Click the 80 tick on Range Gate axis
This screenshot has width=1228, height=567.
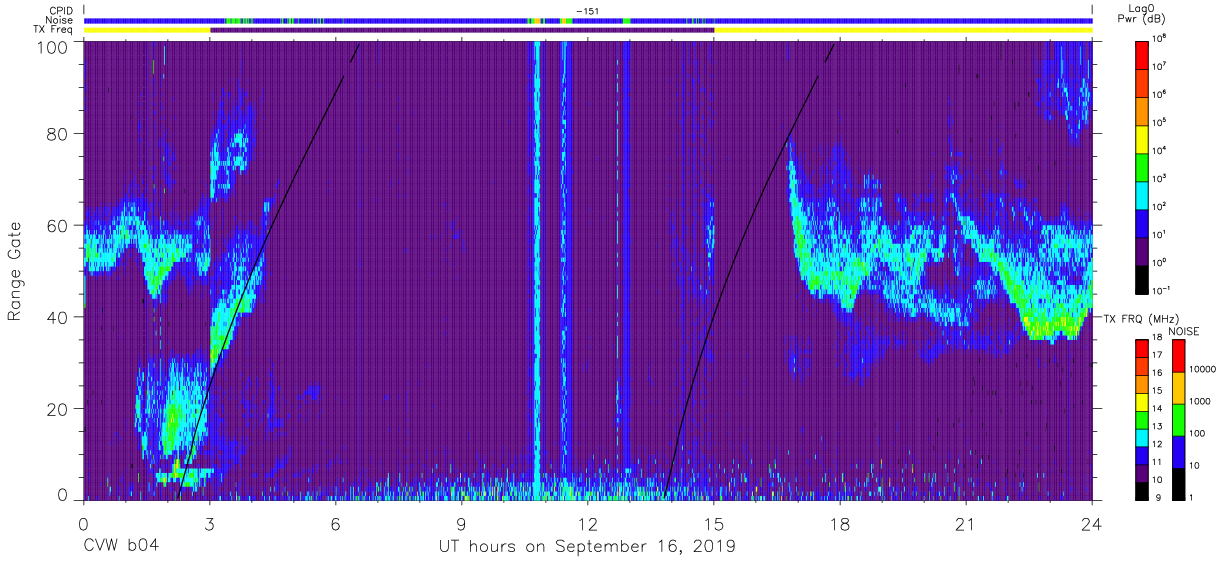tap(59, 134)
